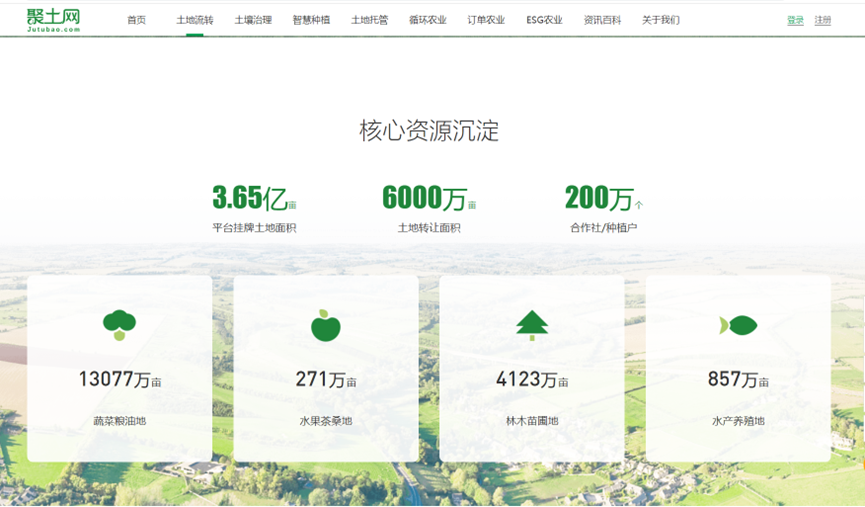Open the 资讯百科 menu item
This screenshot has width=865, height=507.
coord(602,20)
